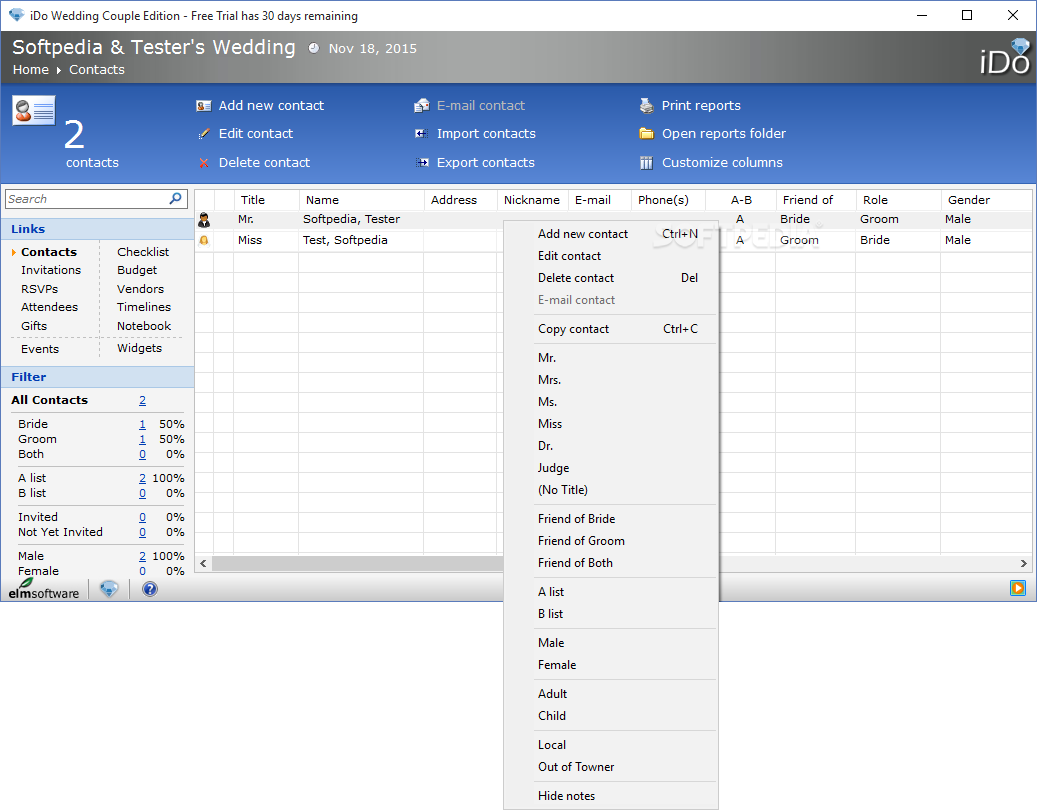
Task: Click the large contacts card icon
Action: click(x=34, y=110)
